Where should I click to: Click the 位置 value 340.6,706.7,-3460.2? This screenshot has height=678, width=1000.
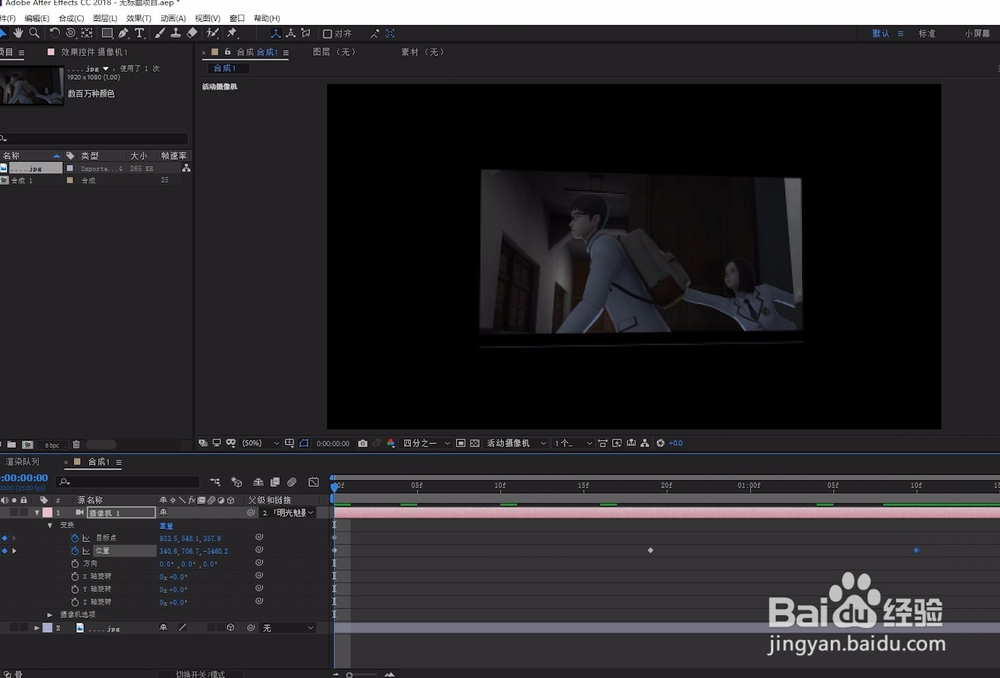click(194, 551)
